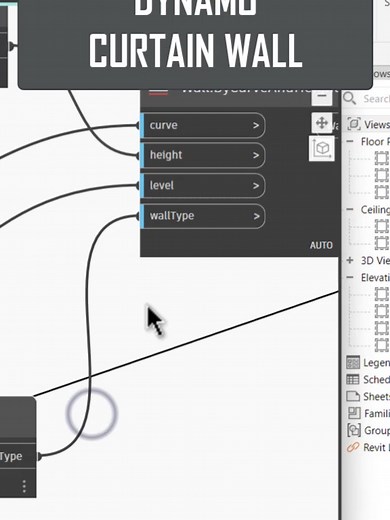This screenshot has height=520, width=390.
Task: Click the zoom out minus button
Action: coord(322,96)
